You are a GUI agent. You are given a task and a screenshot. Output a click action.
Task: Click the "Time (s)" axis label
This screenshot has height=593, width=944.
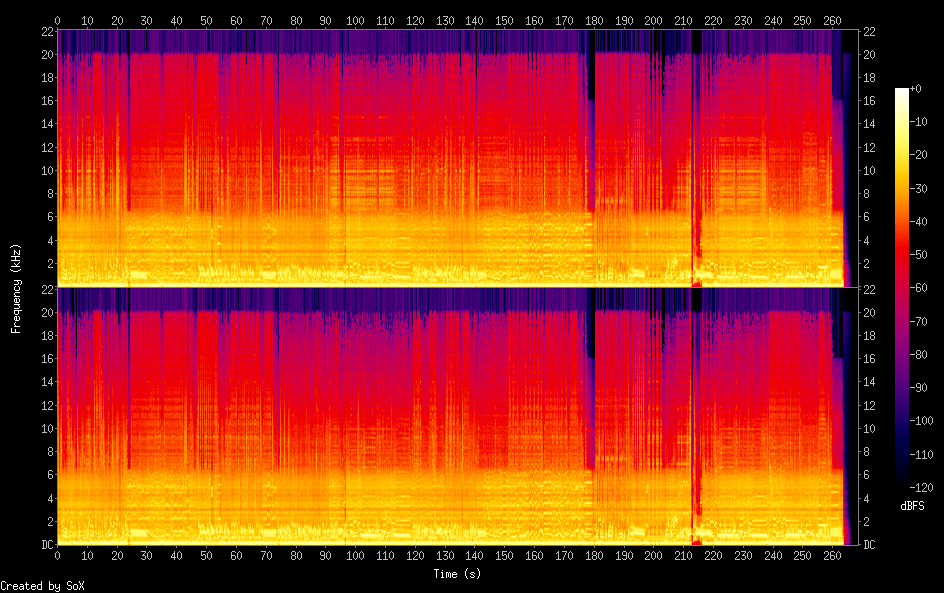[x=457, y=574]
